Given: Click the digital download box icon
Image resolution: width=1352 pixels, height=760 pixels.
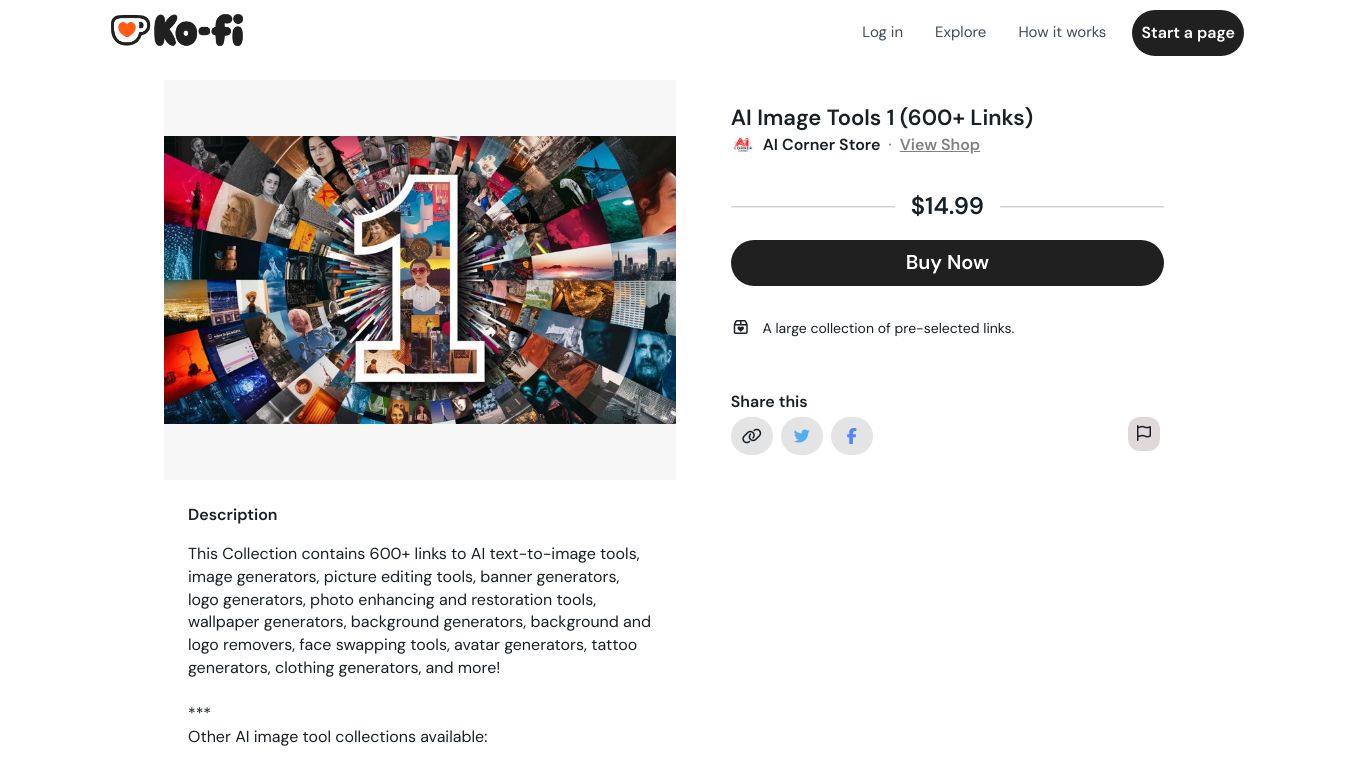Looking at the screenshot, I should 741,327.
